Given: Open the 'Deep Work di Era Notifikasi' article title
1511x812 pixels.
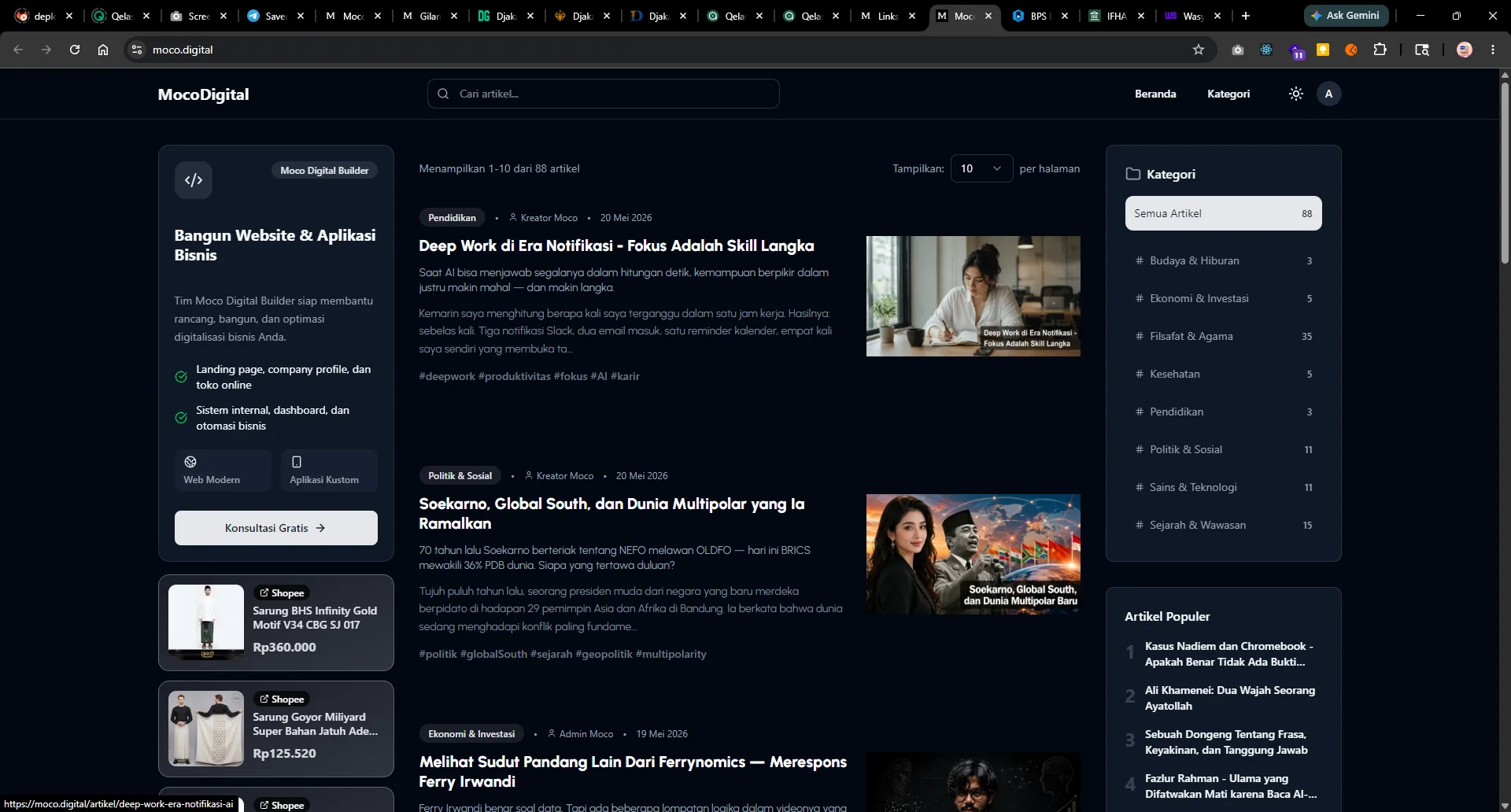Looking at the screenshot, I should pyautogui.click(x=616, y=245).
